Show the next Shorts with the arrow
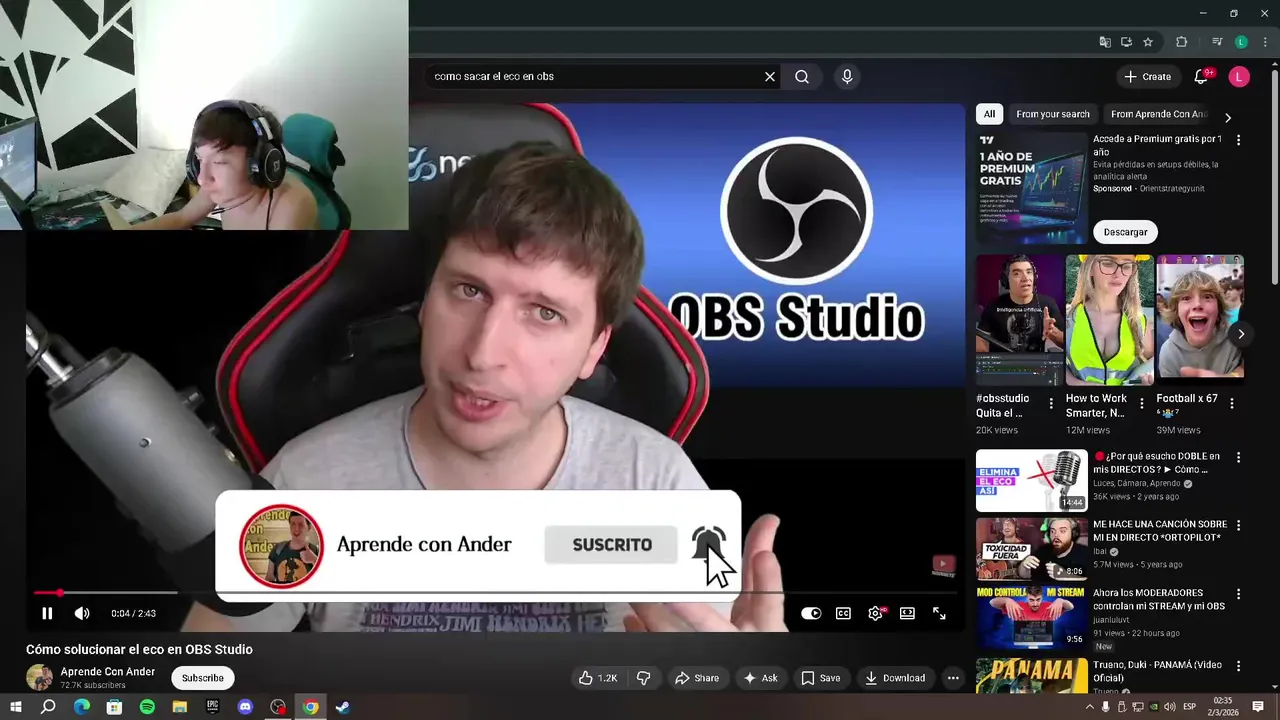 (x=1241, y=334)
